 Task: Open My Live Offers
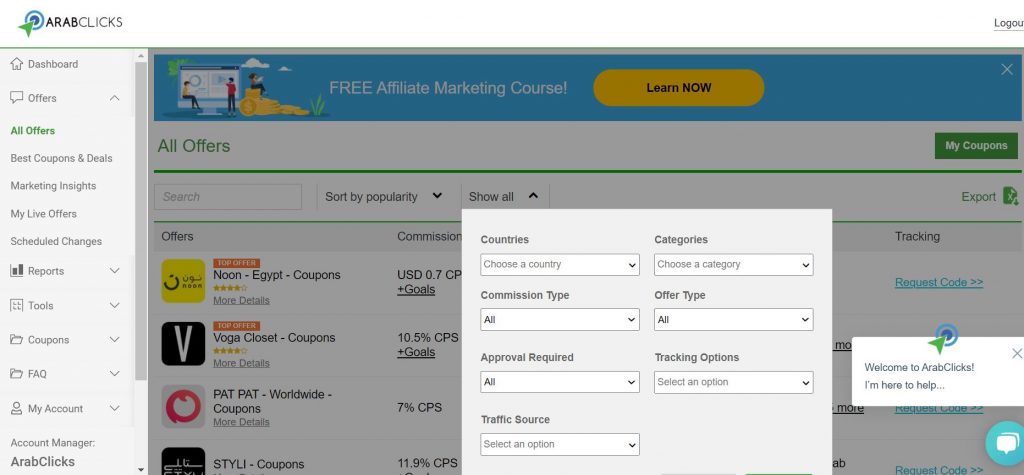[43, 214]
